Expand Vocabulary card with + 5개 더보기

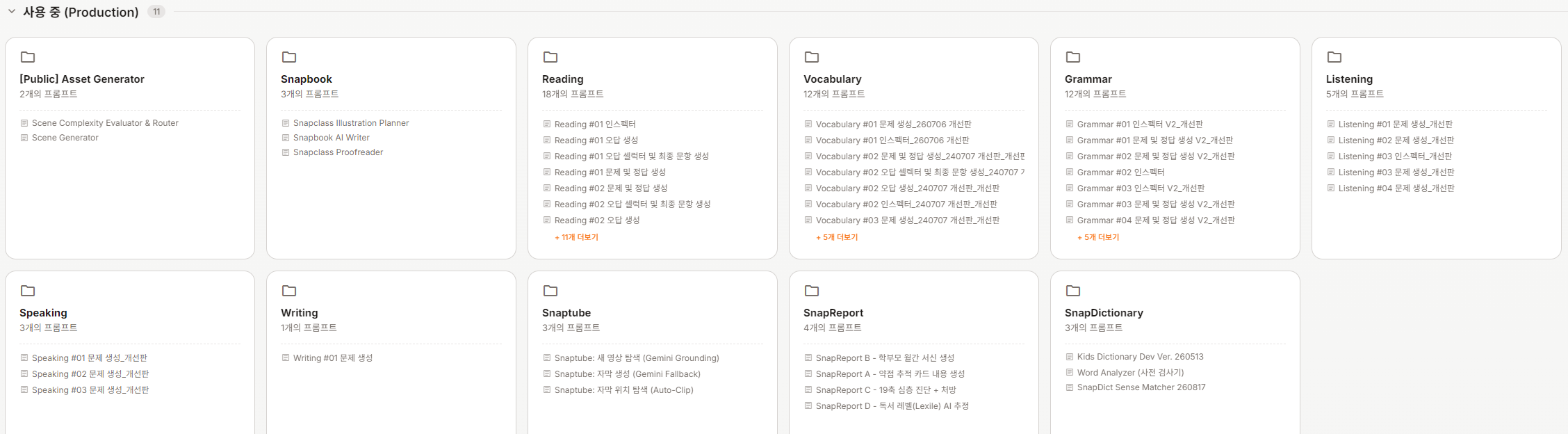(837, 237)
